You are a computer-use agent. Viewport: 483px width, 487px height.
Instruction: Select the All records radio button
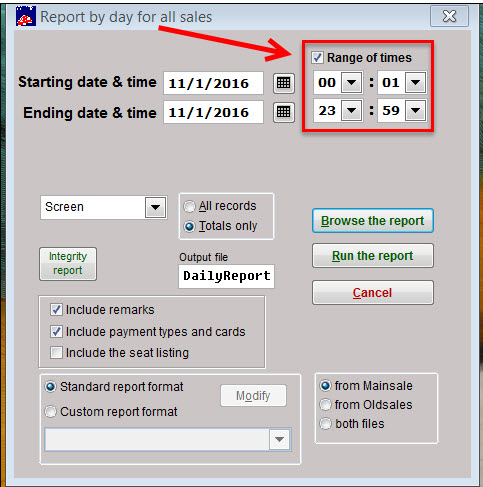[x=189, y=206]
